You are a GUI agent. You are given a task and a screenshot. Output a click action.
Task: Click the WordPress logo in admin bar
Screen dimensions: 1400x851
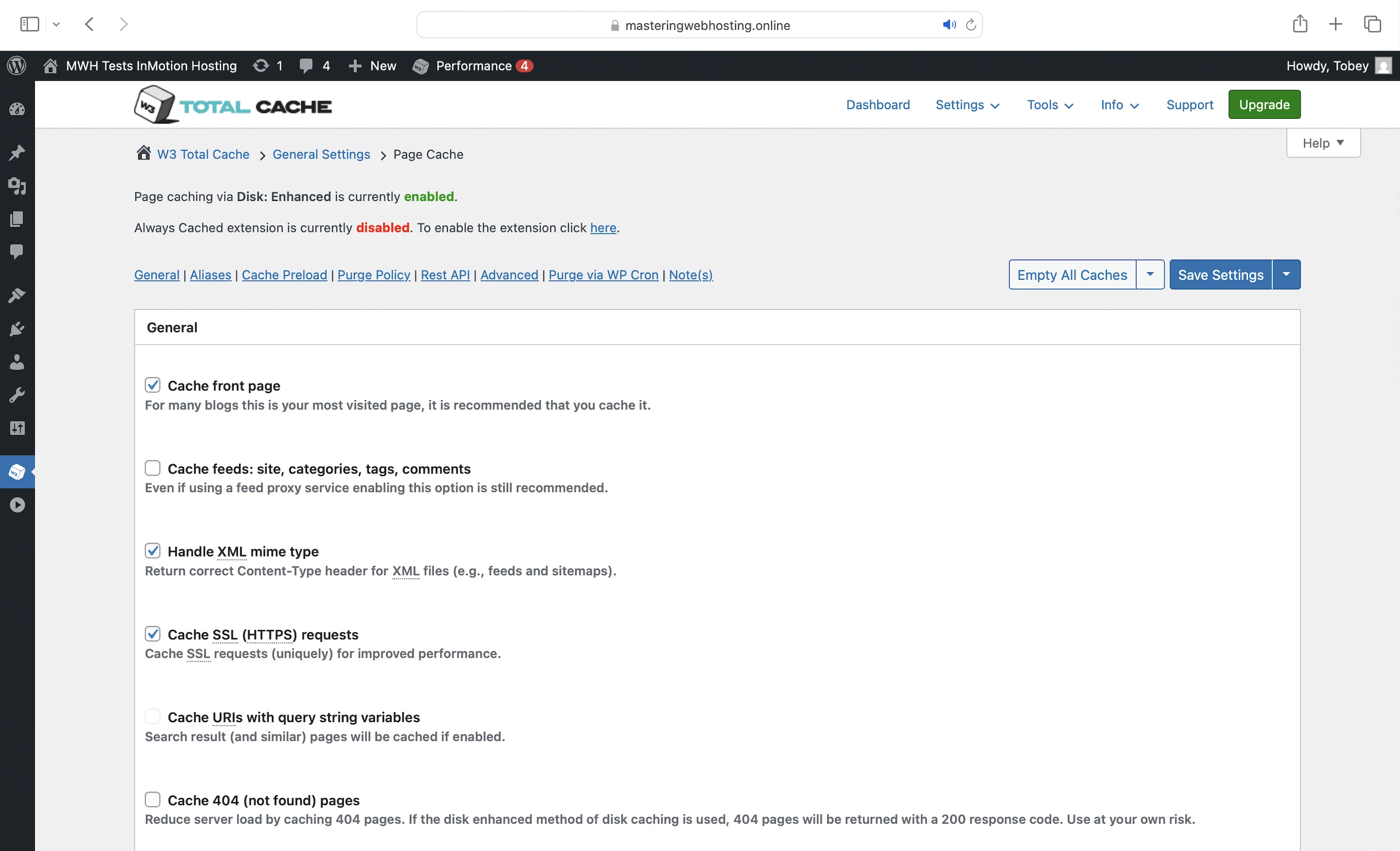point(16,66)
